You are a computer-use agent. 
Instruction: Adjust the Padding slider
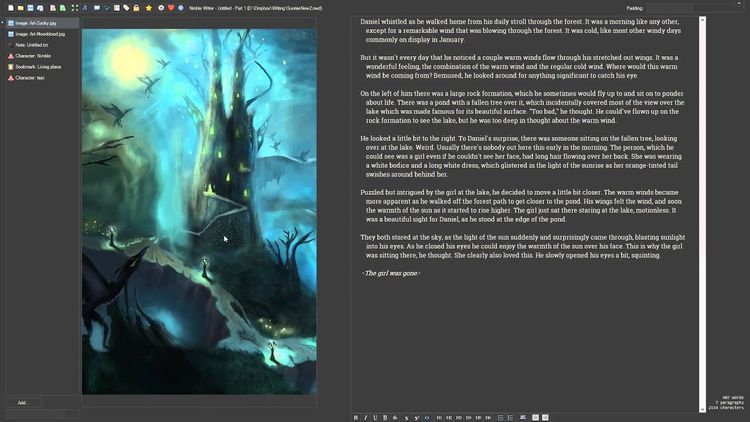pyautogui.click(x=693, y=9)
